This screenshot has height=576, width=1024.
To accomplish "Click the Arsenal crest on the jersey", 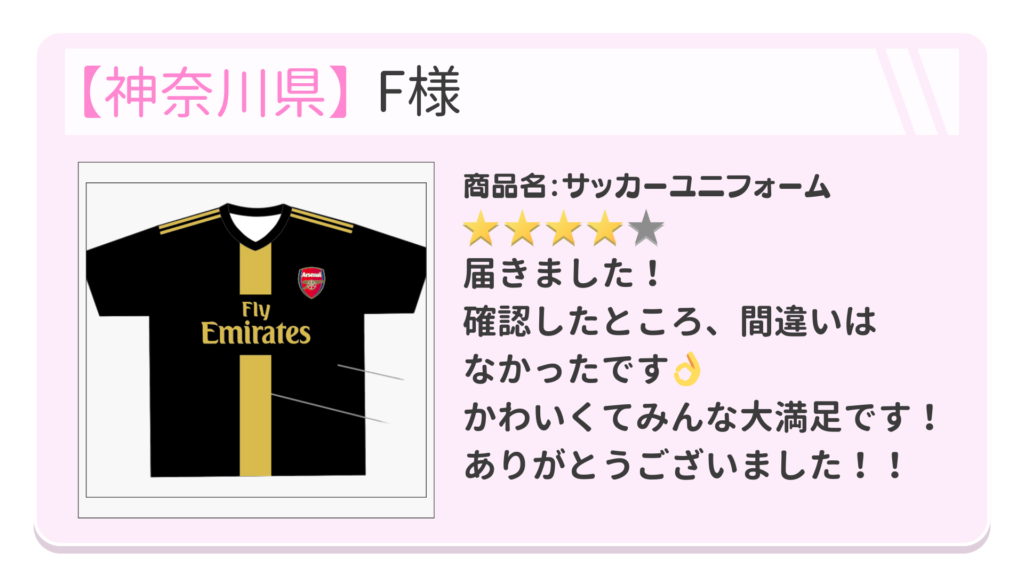I will tap(312, 282).
